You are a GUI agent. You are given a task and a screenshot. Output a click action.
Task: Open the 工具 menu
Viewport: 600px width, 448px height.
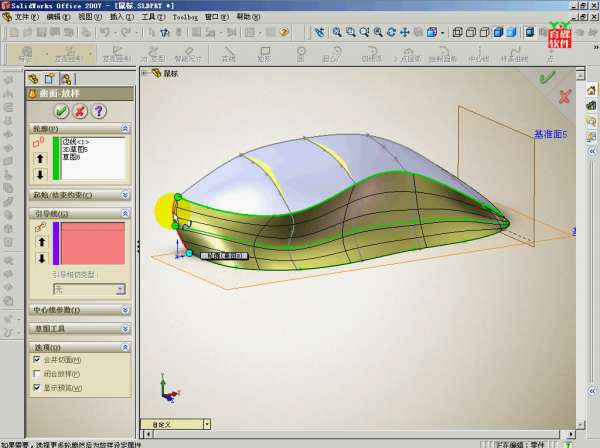click(x=151, y=17)
